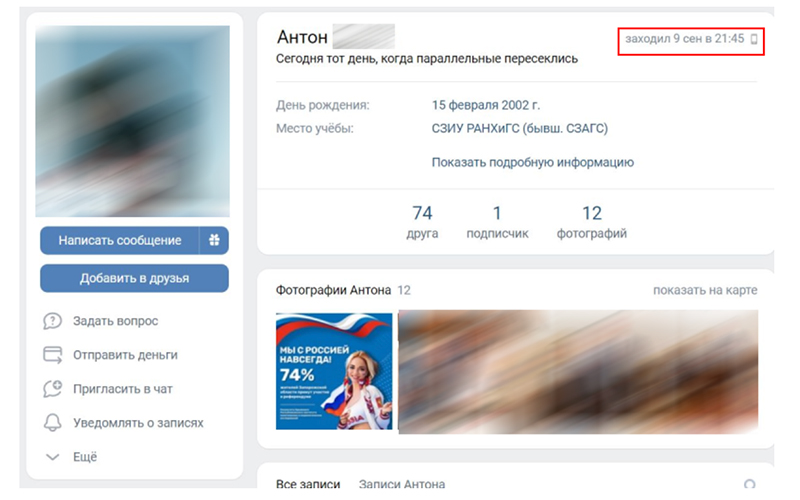Click the Фотографии Антона section header
800x500 pixels.
click(x=333, y=290)
